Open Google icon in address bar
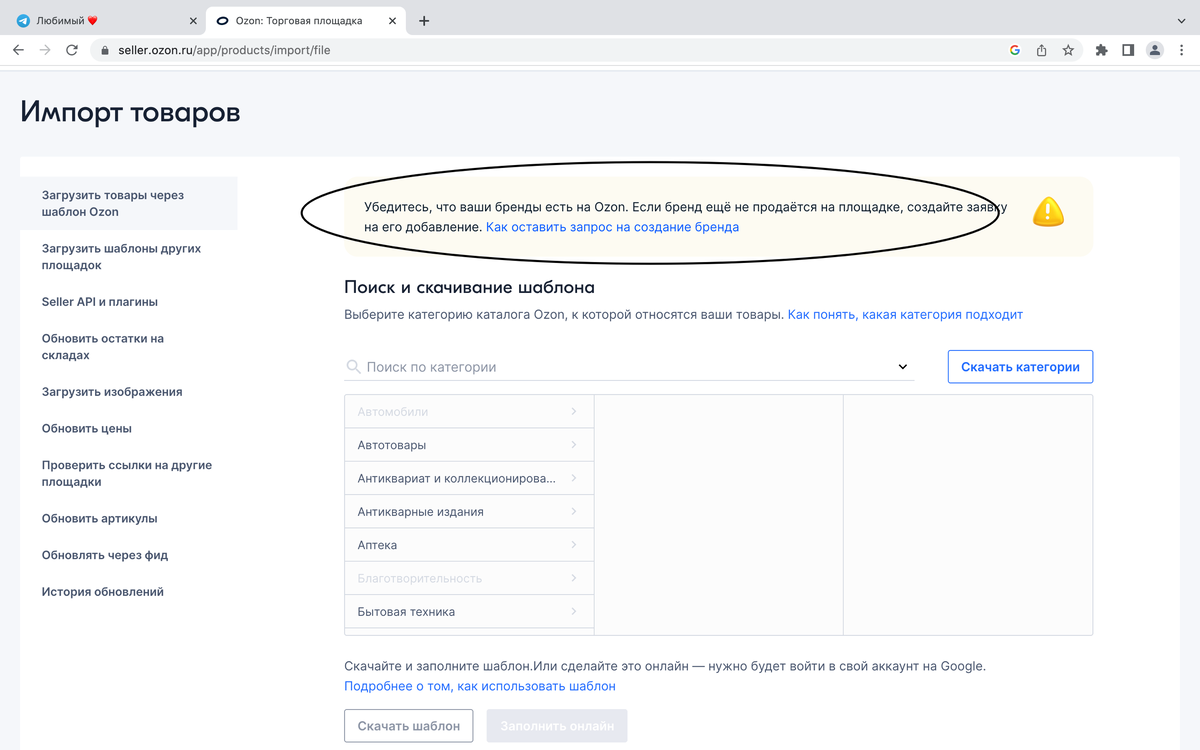Screen dimensions: 1200x750 [x=1015, y=50]
